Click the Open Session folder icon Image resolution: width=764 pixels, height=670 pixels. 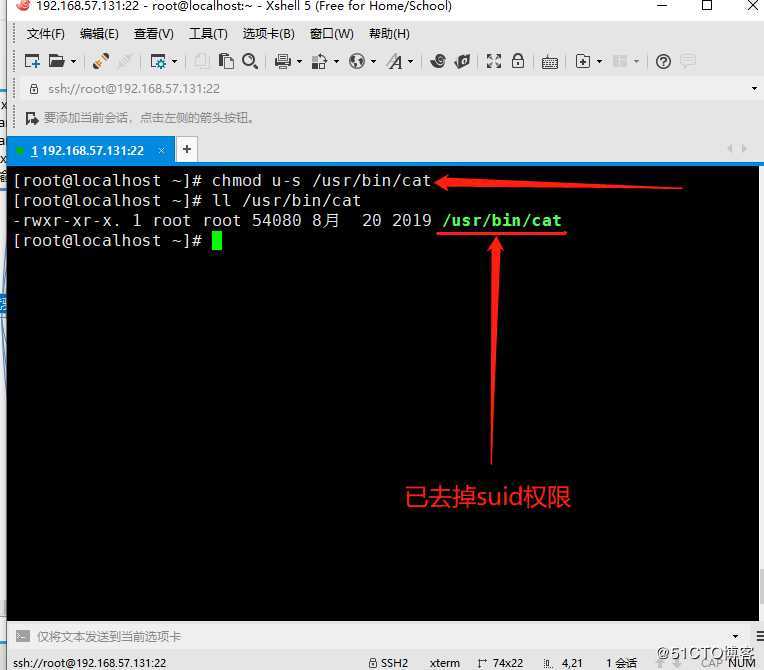[57, 61]
